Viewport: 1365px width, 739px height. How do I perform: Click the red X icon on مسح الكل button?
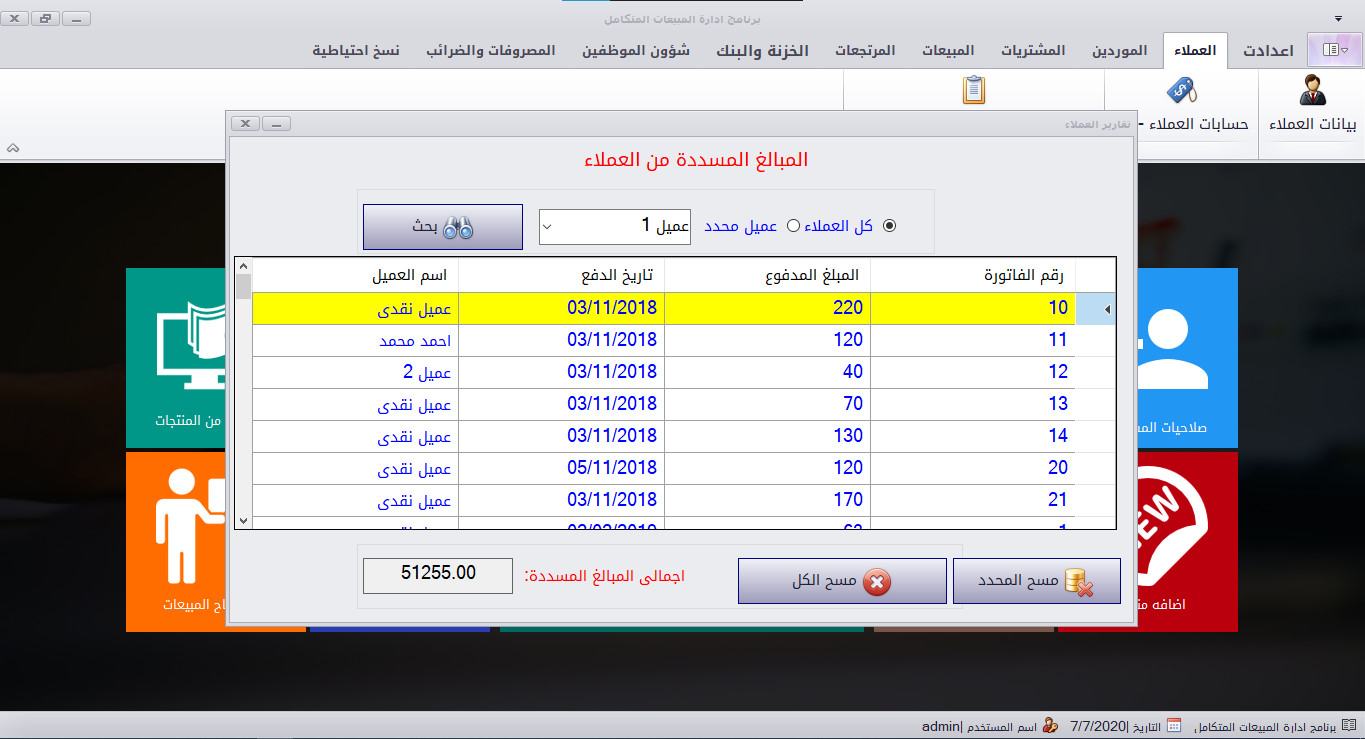pyautogui.click(x=876, y=580)
